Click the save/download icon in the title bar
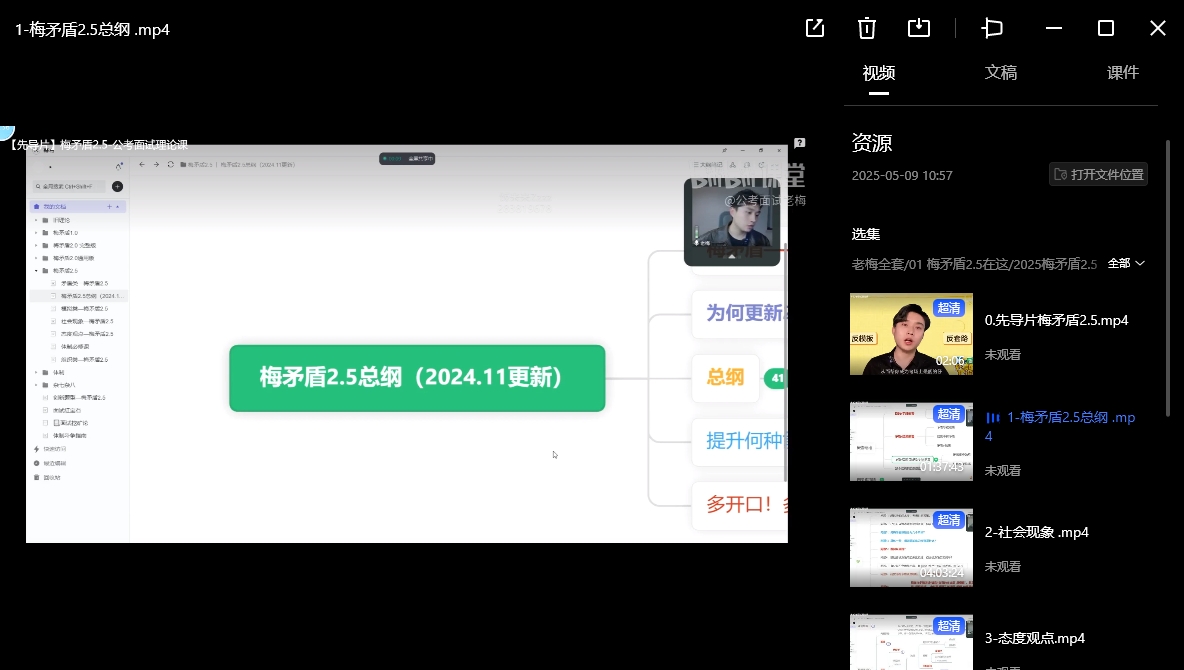 918,28
